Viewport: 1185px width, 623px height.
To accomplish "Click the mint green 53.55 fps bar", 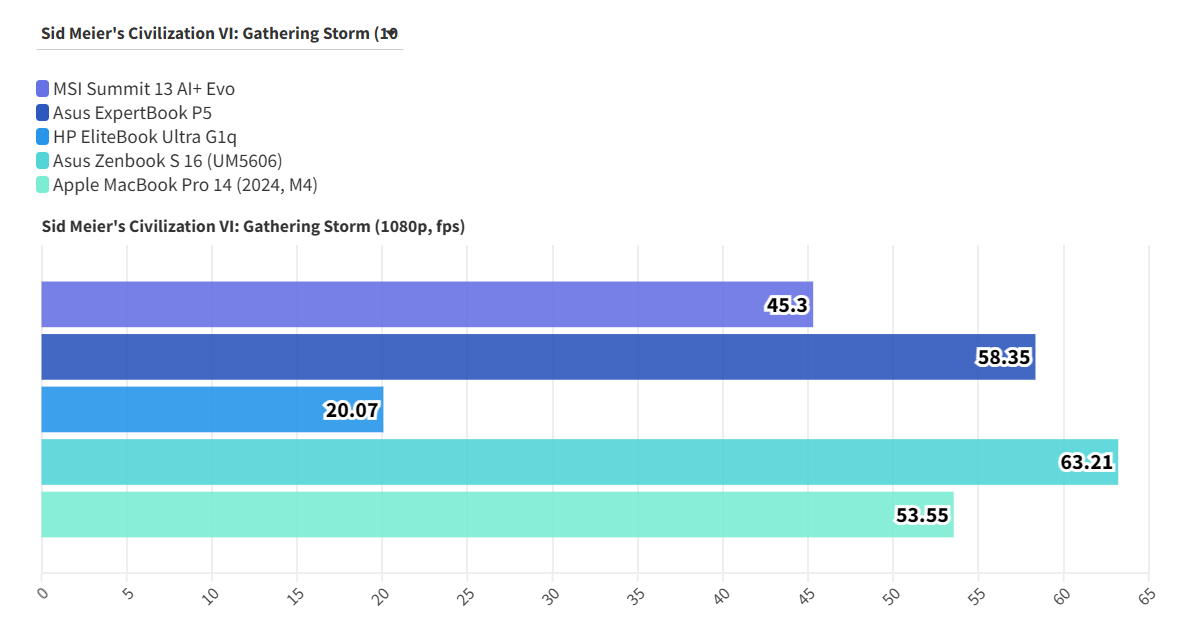I will [x=497, y=514].
